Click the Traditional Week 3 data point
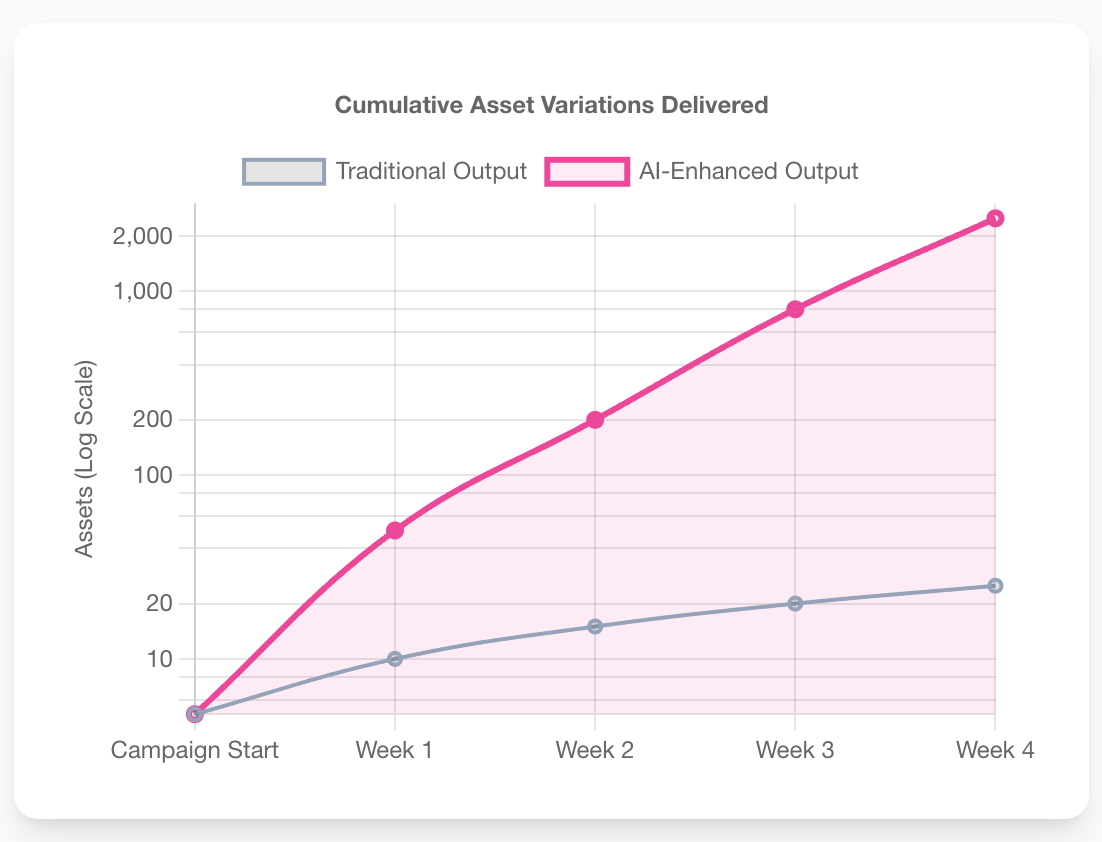 [x=795, y=604]
